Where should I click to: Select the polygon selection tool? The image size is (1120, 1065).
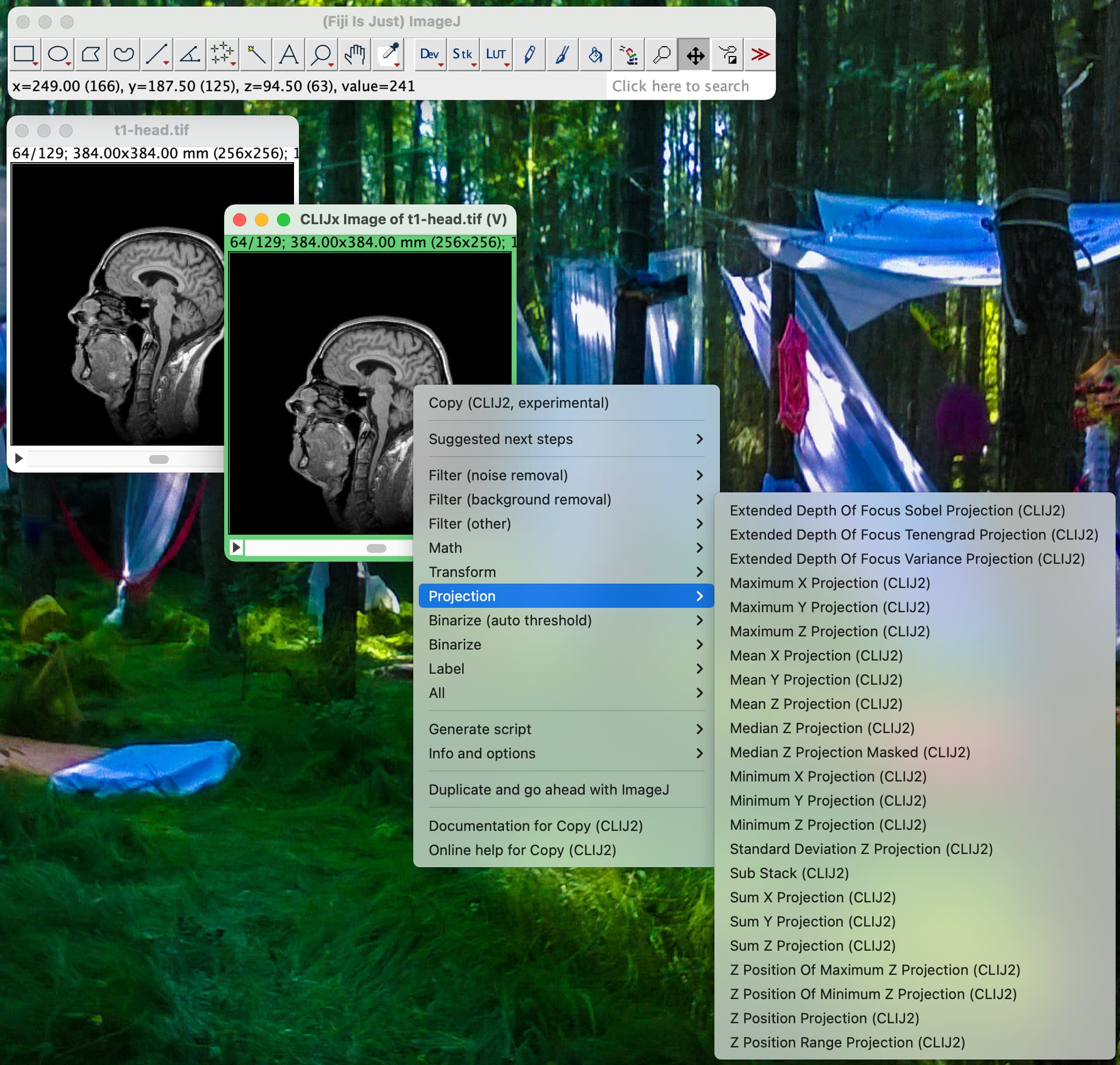tap(90, 54)
